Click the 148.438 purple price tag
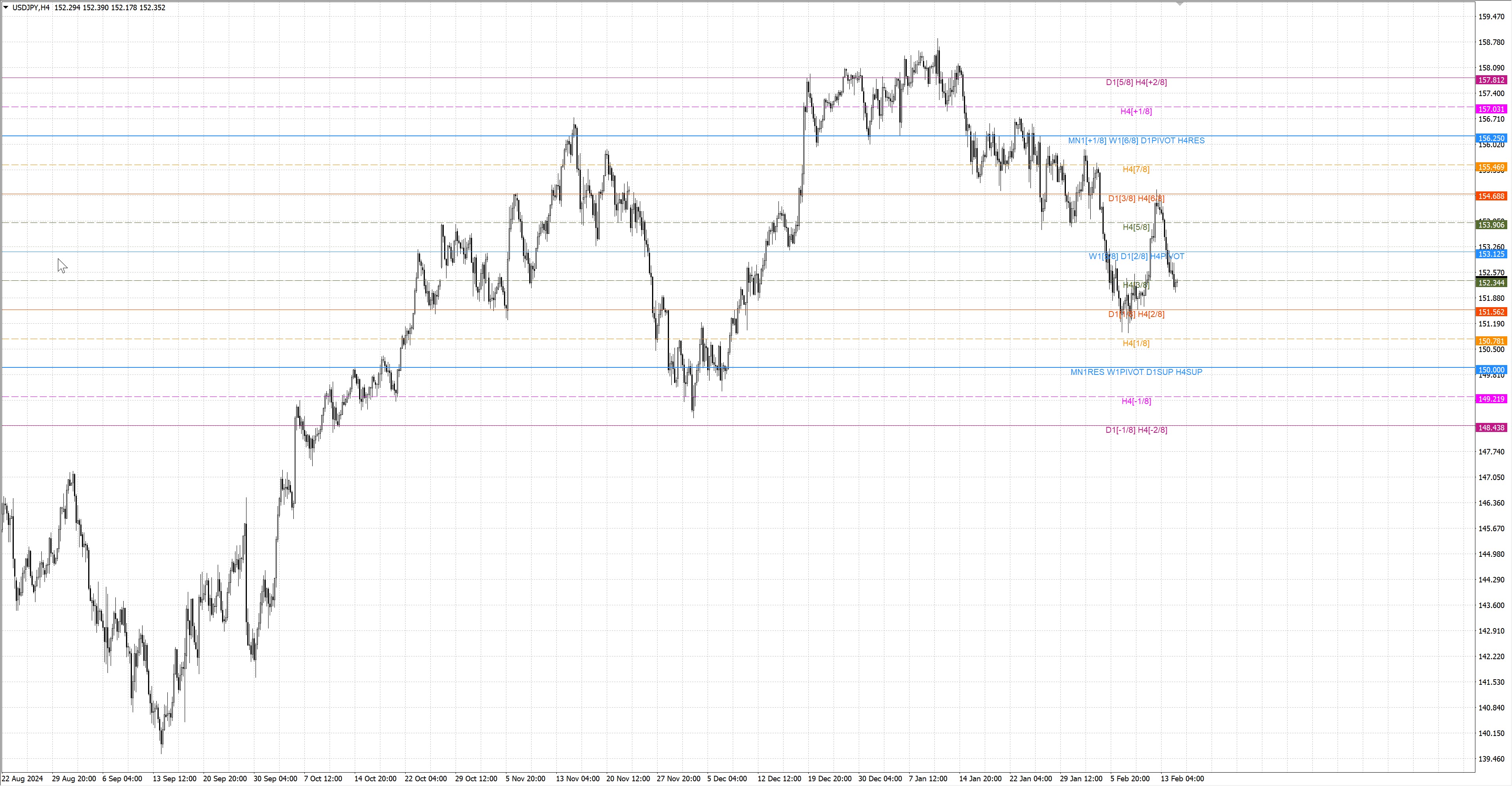Image resolution: width=1512 pixels, height=786 pixels. (x=1491, y=428)
